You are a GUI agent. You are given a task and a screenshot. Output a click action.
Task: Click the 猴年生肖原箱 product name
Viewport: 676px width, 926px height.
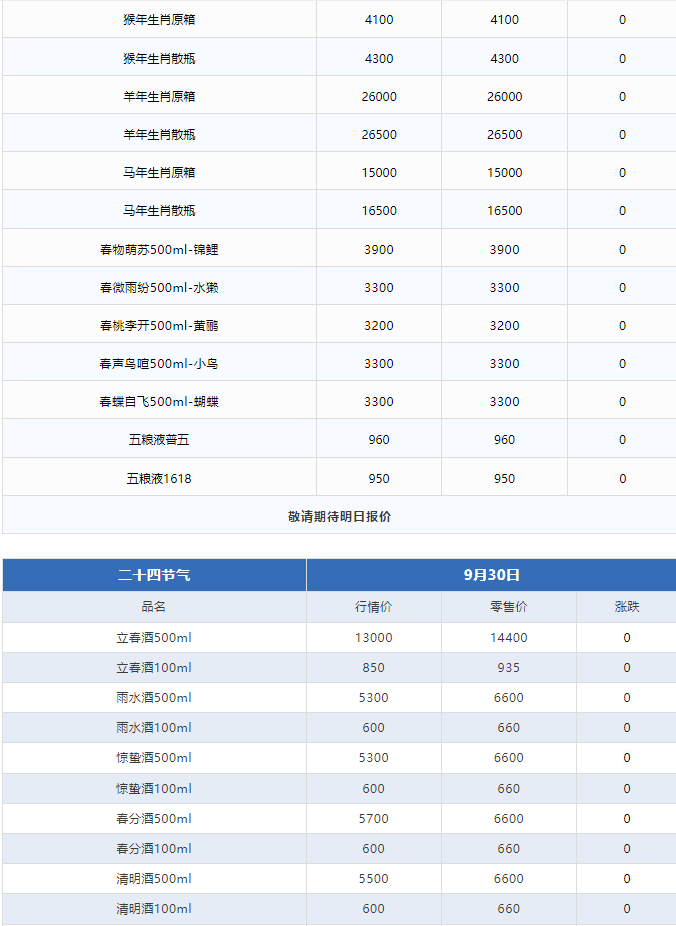click(159, 20)
